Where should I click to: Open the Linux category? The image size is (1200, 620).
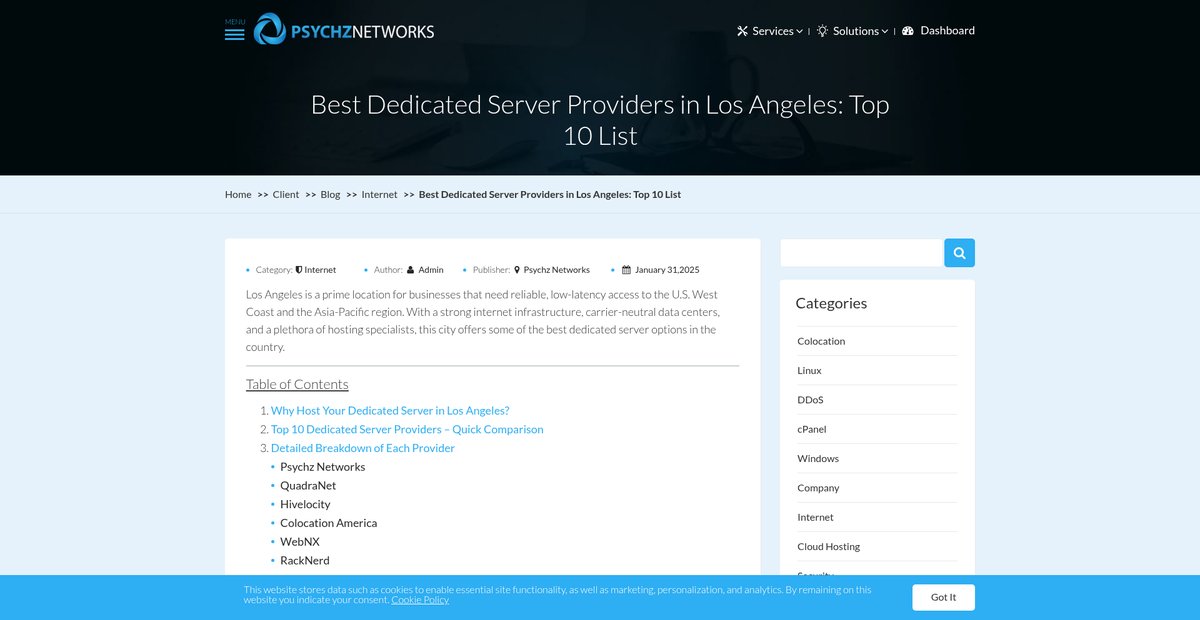click(x=809, y=370)
